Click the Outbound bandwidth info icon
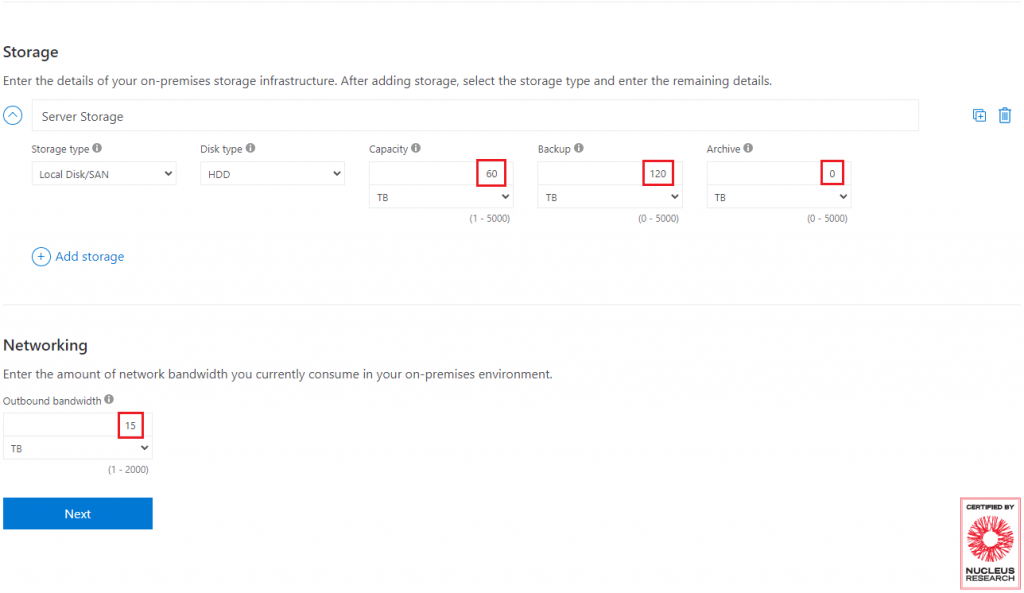This screenshot has height=593, width=1024. 109,399
